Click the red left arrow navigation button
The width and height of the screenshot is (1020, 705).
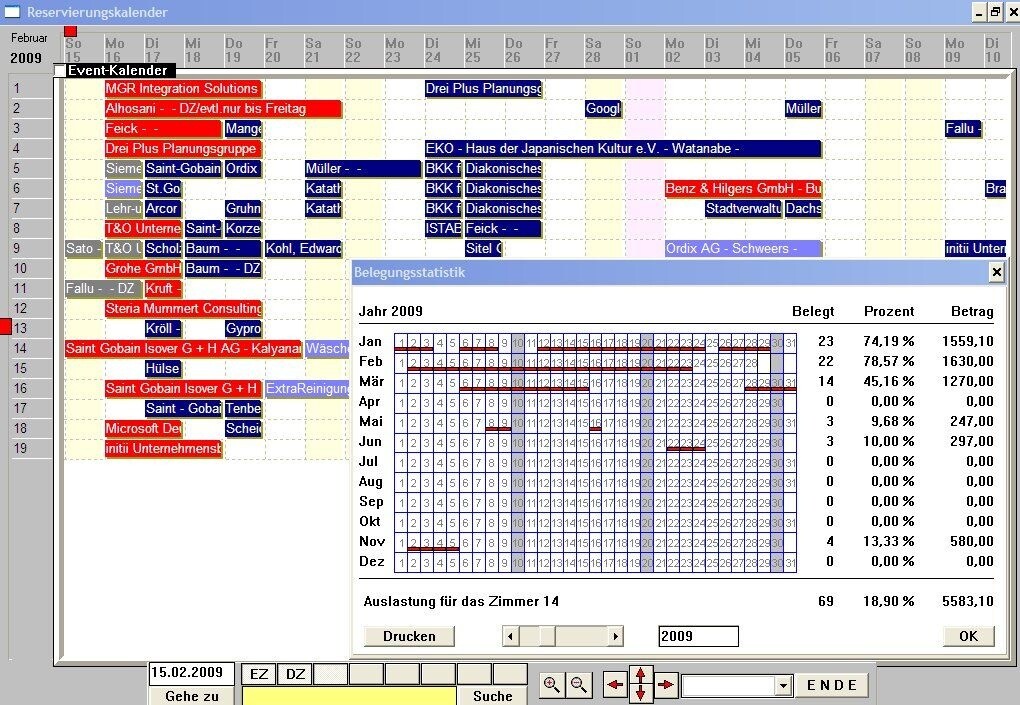tap(615, 685)
